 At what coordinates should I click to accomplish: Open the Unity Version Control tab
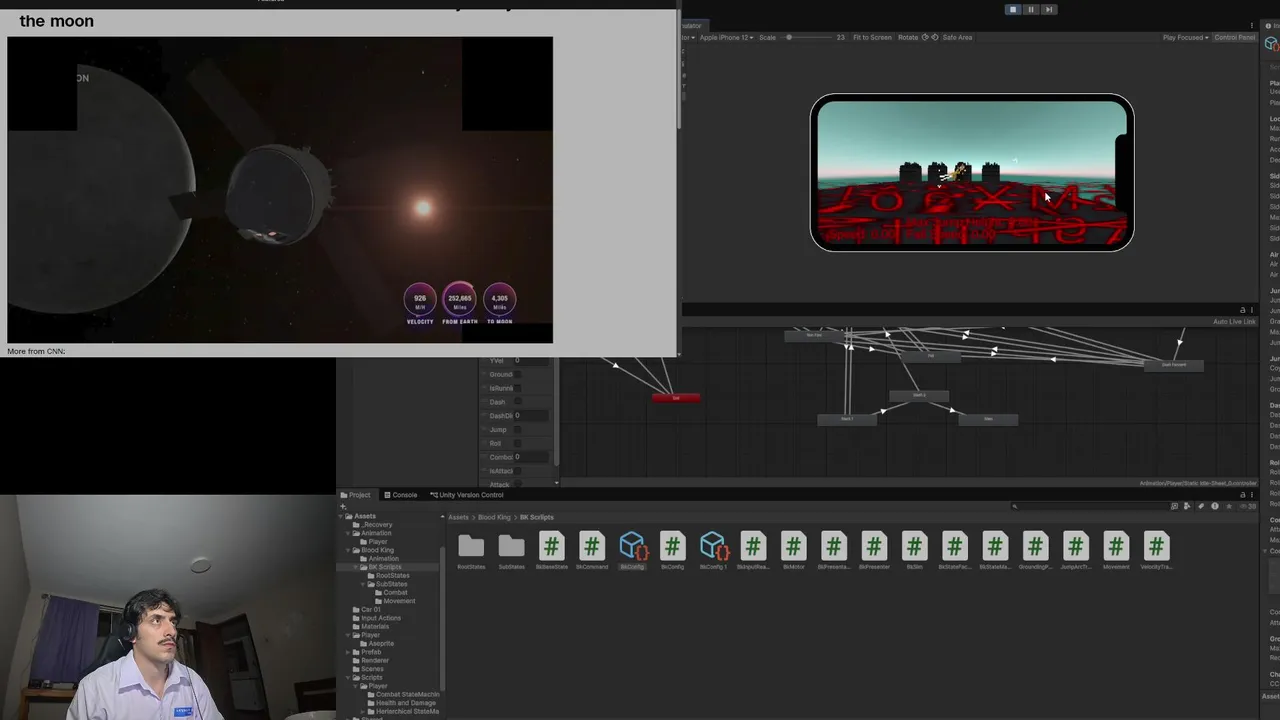(467, 495)
